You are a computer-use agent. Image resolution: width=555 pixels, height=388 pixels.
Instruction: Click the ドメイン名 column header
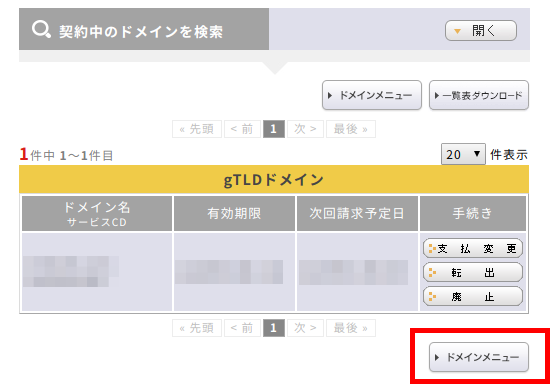97,213
